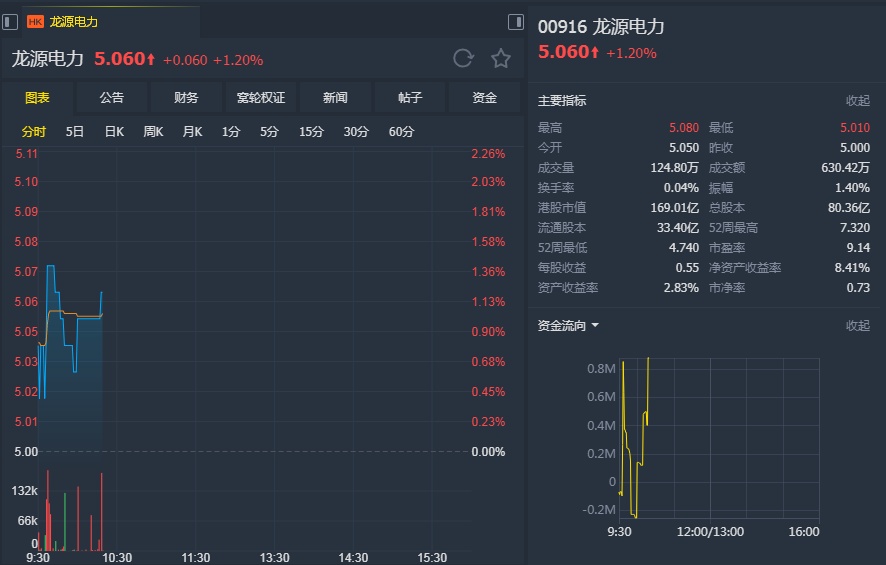Click the 00916 龙源电力 header

coord(601,27)
